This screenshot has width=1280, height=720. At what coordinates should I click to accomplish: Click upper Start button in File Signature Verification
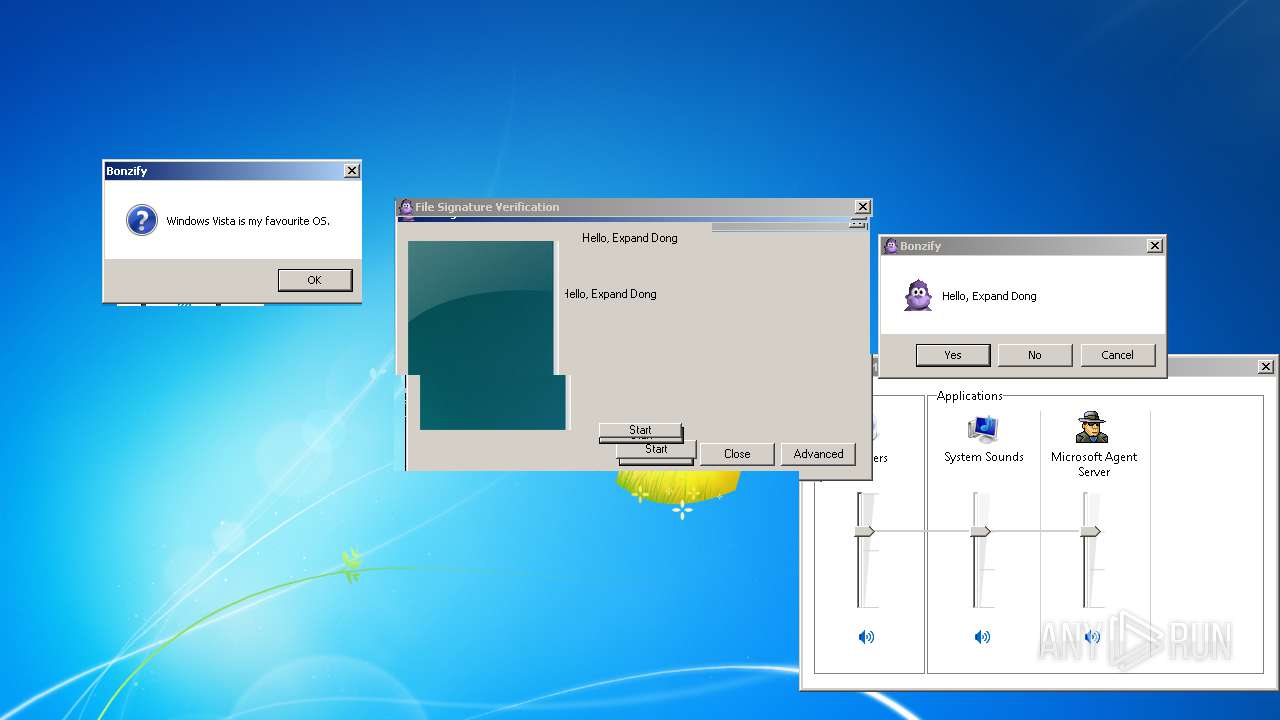click(x=640, y=430)
